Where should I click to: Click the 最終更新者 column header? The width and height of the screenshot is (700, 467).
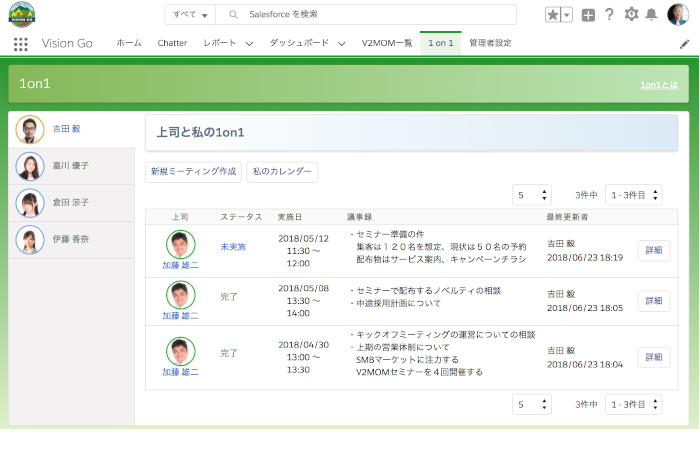[x=567, y=217]
